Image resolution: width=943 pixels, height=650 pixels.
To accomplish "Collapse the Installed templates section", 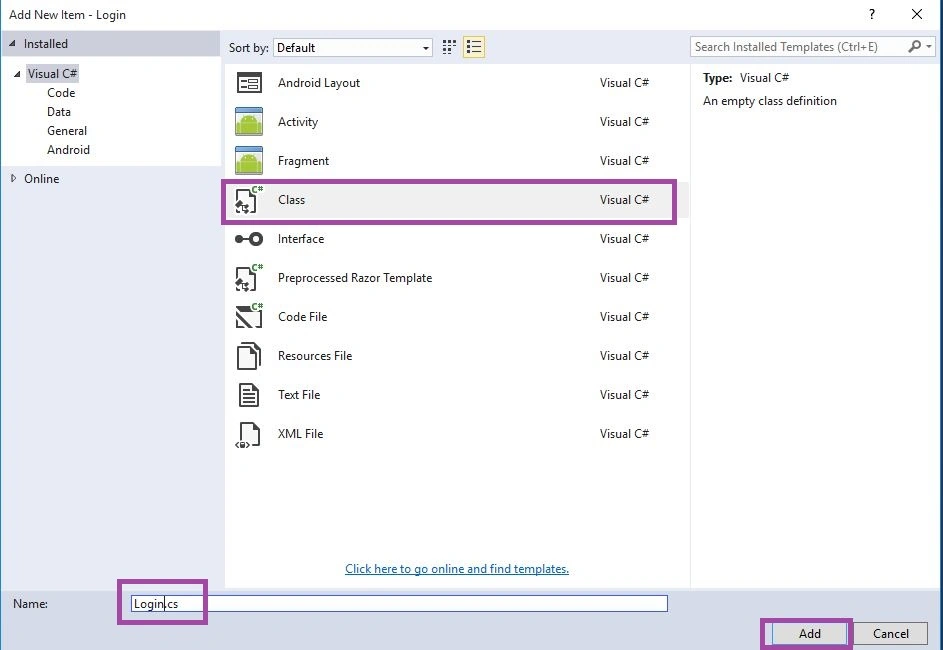I will [x=12, y=43].
